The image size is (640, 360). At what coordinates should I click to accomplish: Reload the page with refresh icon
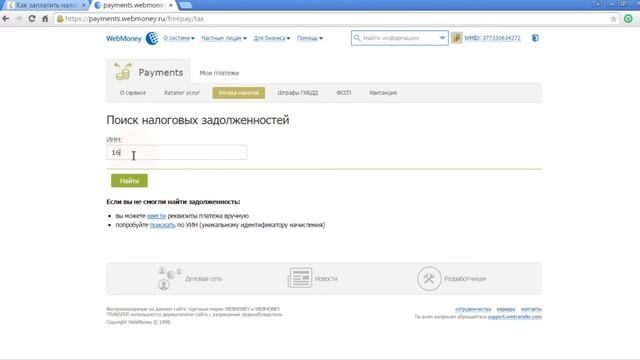(32, 19)
